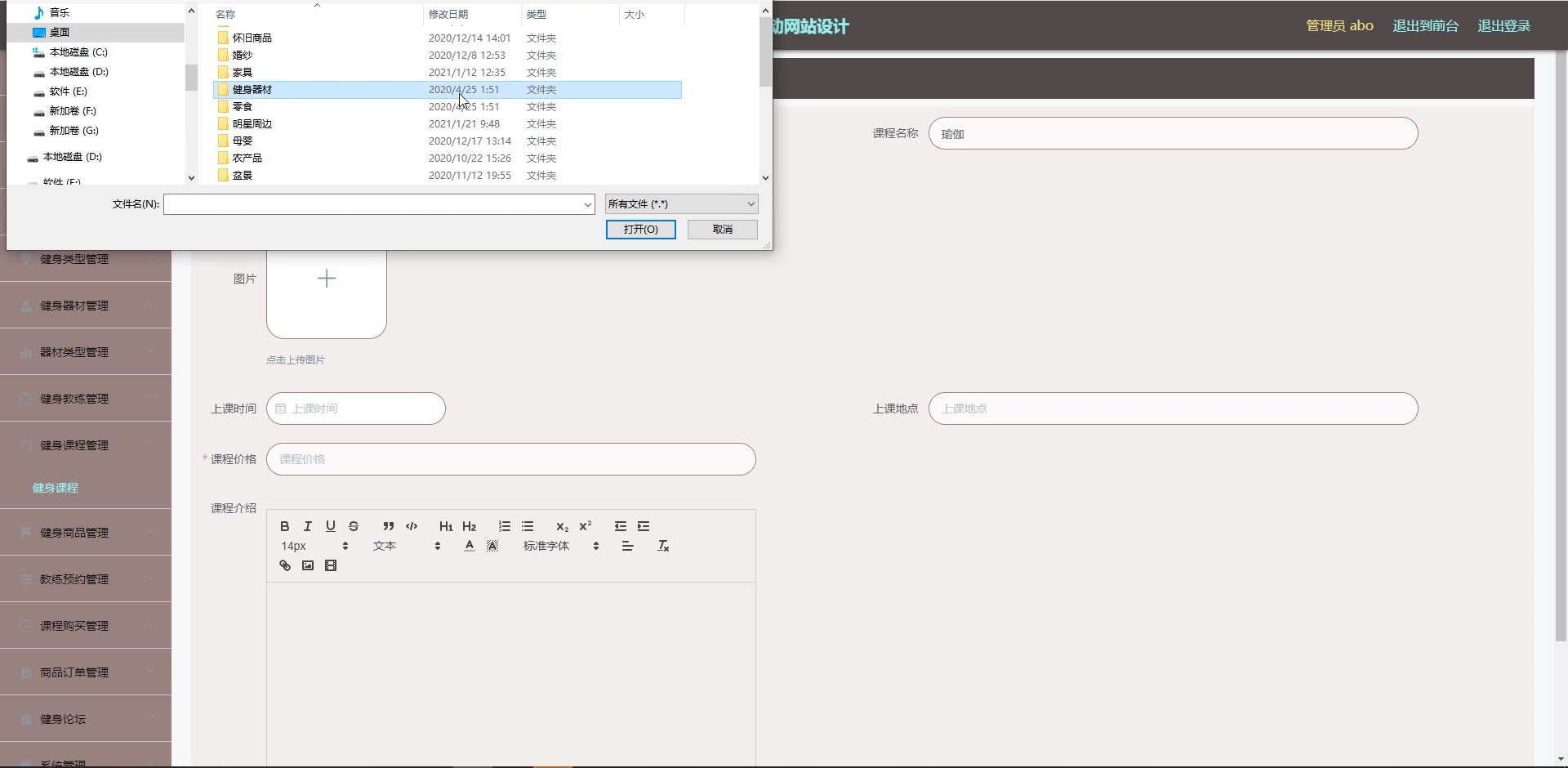Toggle italic formatting in the editor
1568x768 pixels.
[307, 526]
